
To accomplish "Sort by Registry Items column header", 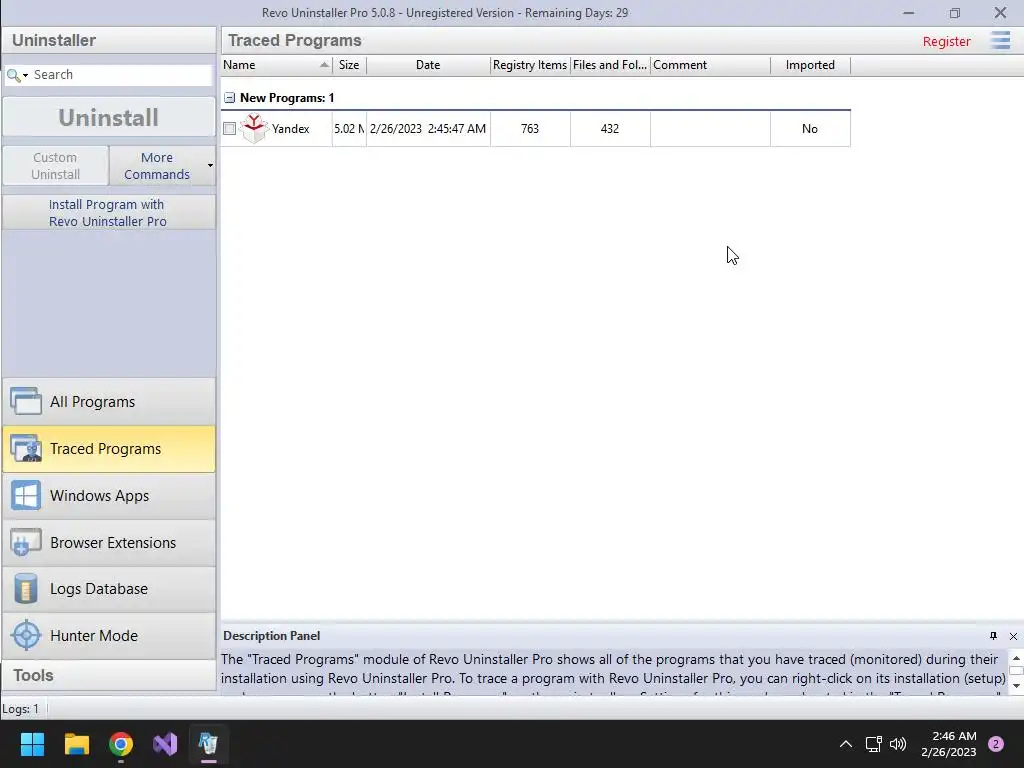I will coord(530,65).
